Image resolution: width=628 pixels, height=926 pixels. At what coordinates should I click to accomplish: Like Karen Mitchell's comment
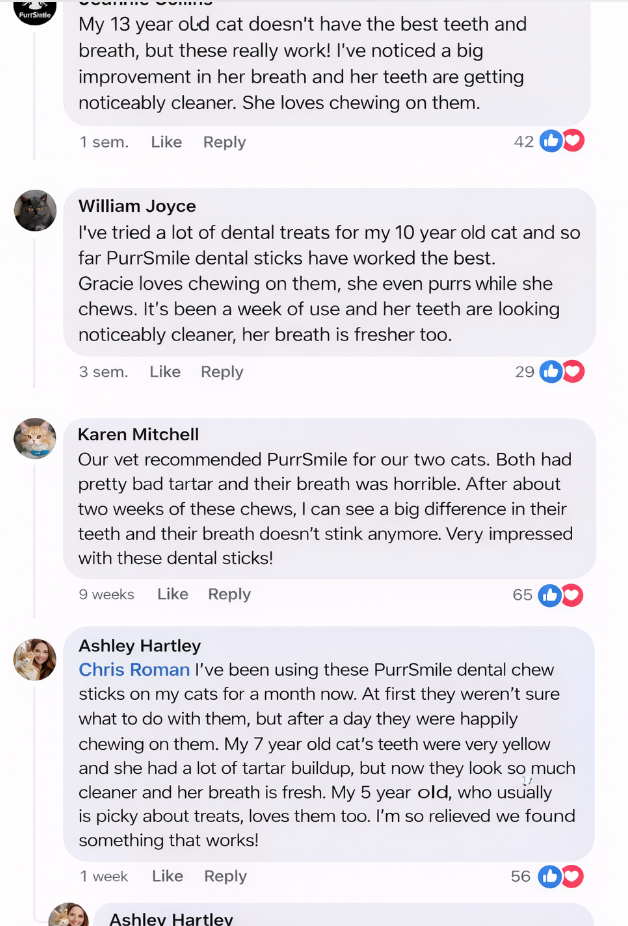point(173,594)
